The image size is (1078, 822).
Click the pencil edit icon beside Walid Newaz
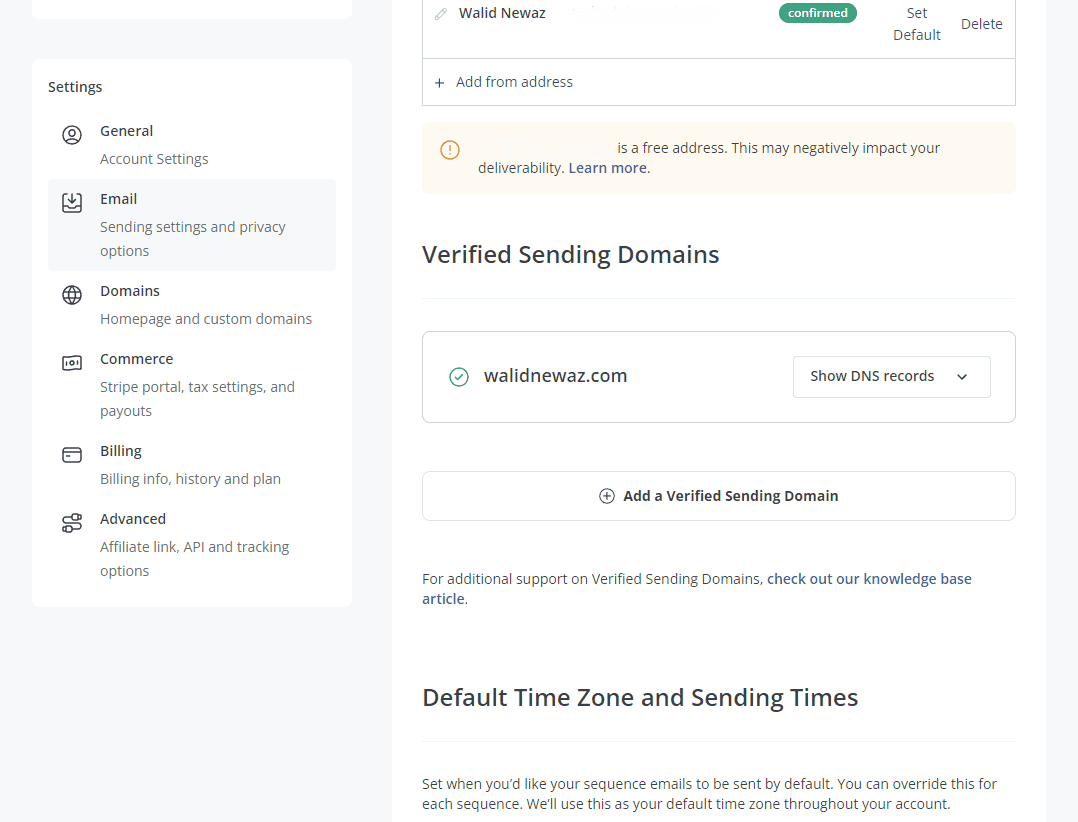tap(441, 14)
